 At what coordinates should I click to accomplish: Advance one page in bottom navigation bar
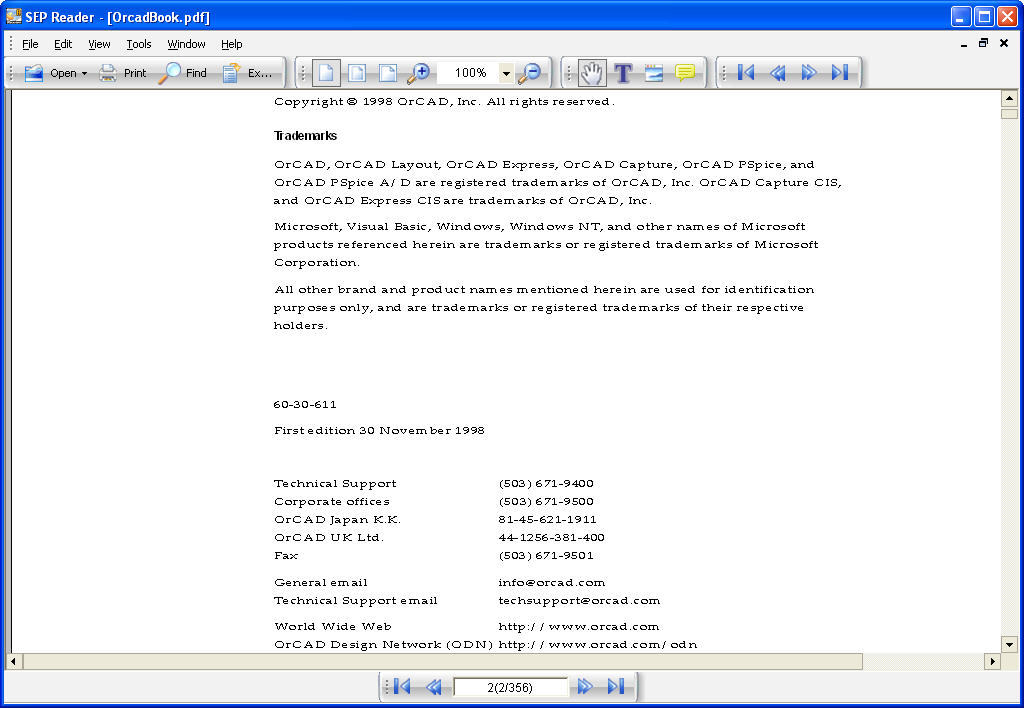(585, 686)
